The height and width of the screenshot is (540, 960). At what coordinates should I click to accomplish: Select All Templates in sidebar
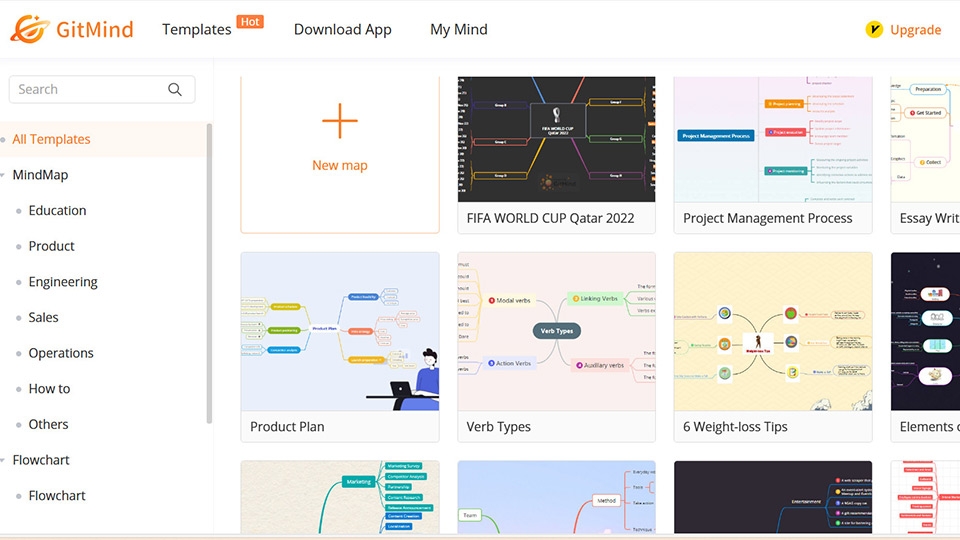pyautogui.click(x=51, y=139)
